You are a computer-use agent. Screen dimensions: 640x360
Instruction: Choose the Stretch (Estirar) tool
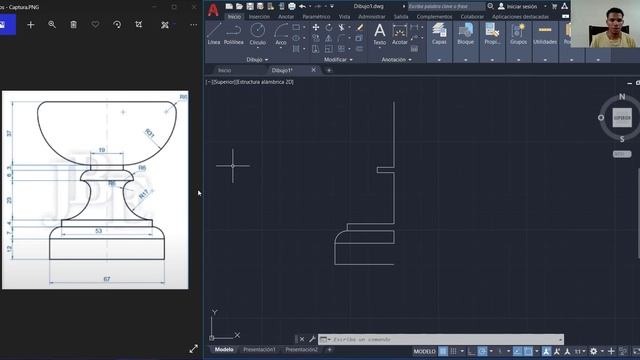point(316,49)
